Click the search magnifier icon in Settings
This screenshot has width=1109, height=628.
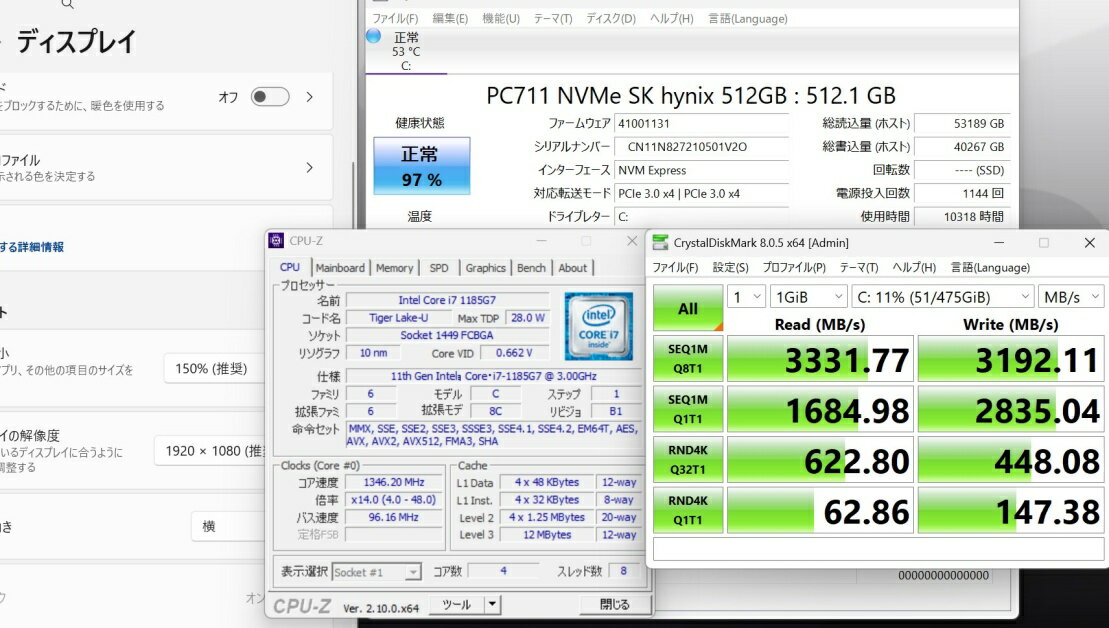67,4
